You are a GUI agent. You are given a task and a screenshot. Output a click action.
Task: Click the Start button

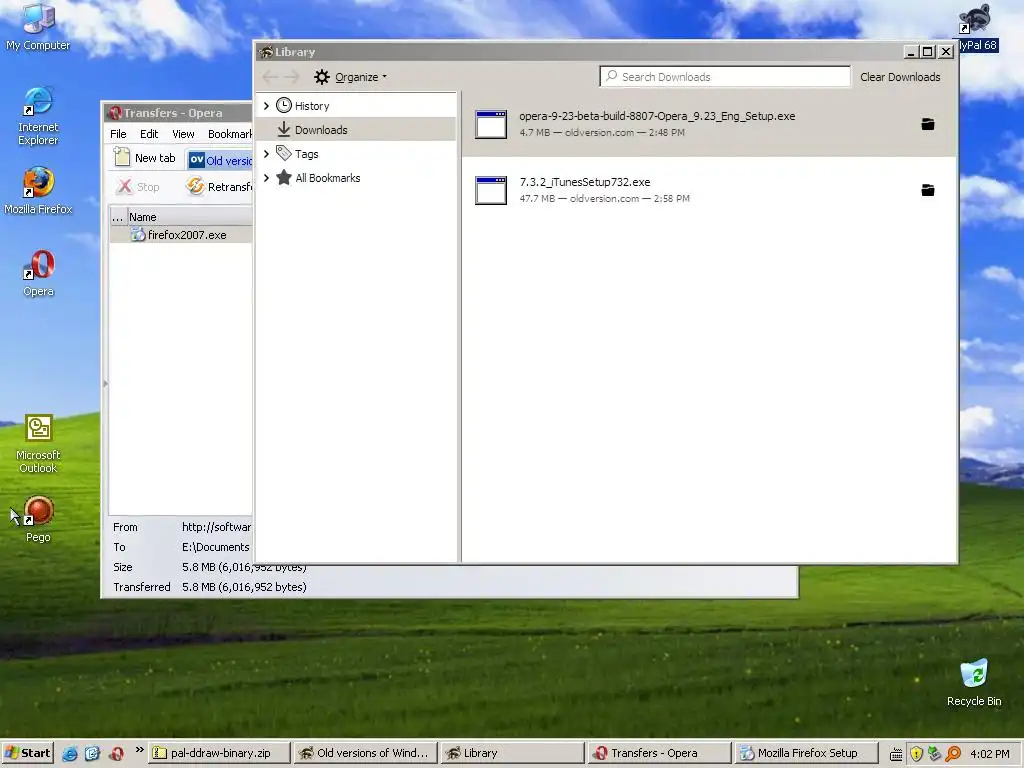[27, 754]
